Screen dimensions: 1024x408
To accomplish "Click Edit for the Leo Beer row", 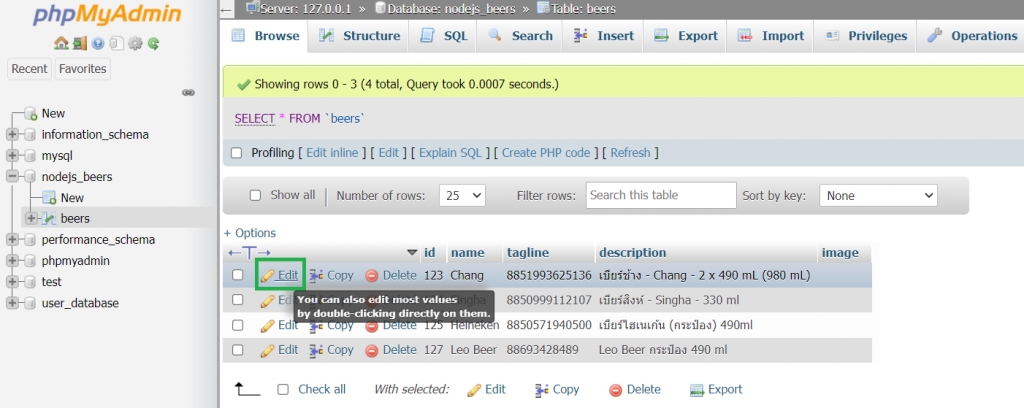I will pyautogui.click(x=280, y=350).
